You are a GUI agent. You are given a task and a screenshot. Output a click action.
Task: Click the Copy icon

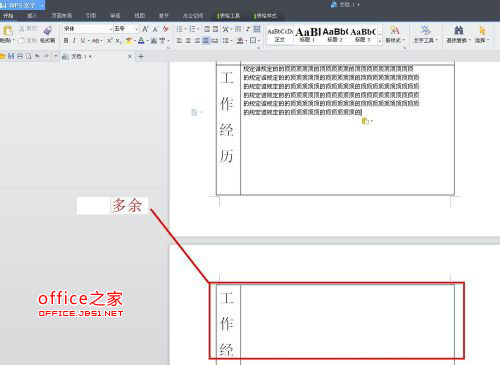coord(22,40)
